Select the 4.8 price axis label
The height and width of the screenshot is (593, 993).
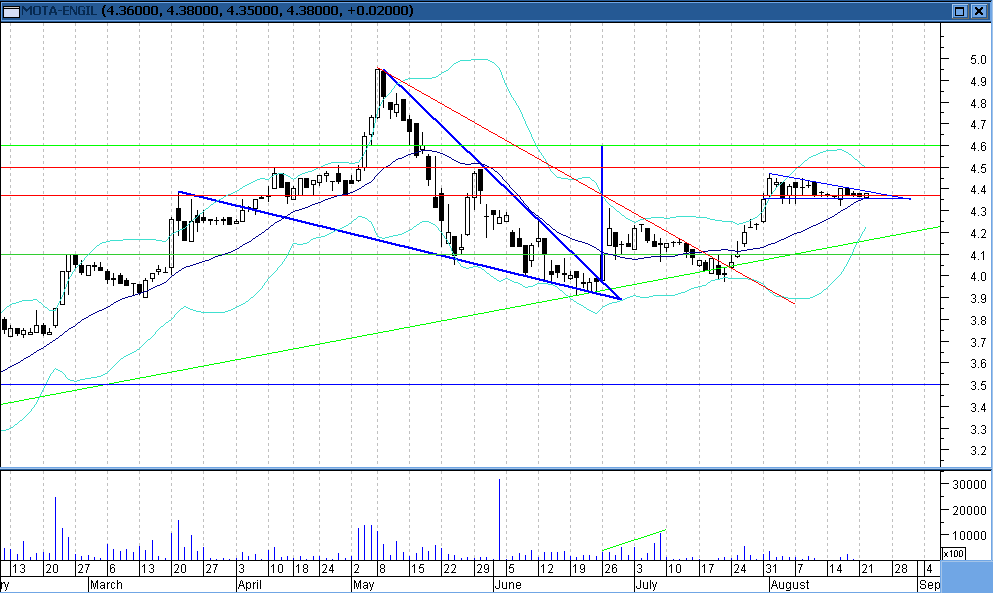click(x=978, y=103)
